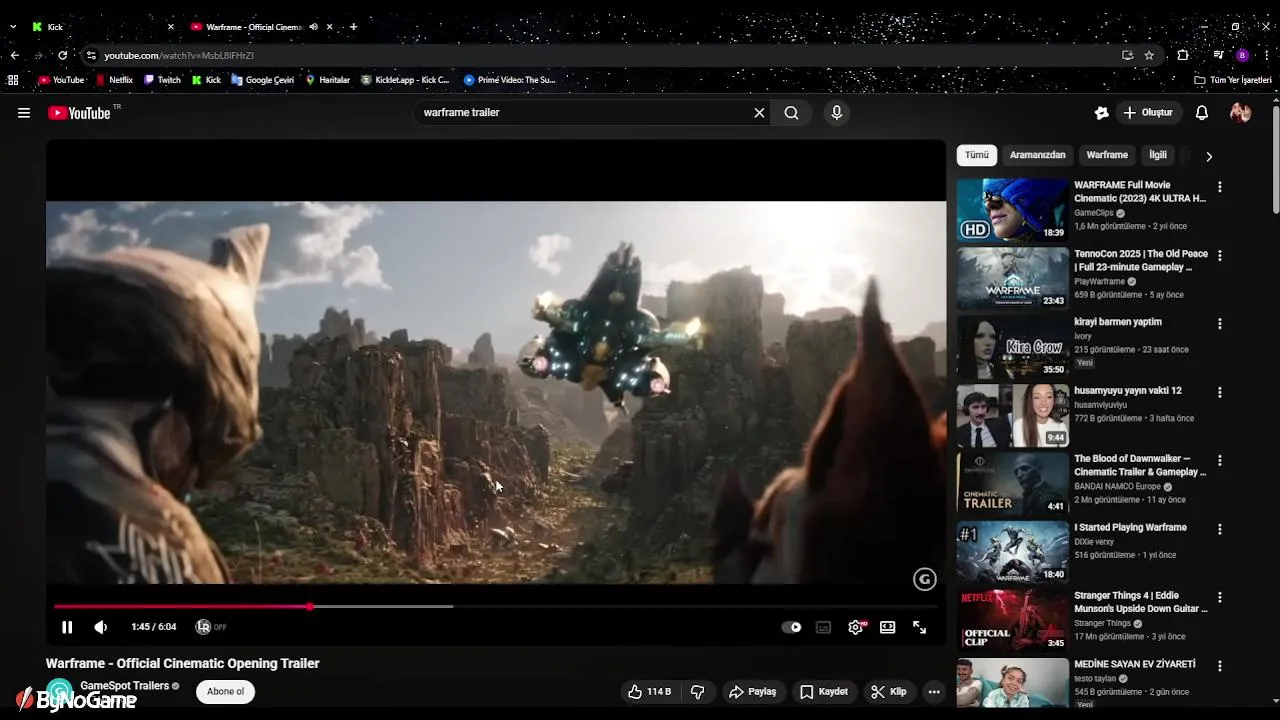Screen dimensions: 1280x720
Task: Open options for I Started Playing Warframe
Action: pos(1219,529)
